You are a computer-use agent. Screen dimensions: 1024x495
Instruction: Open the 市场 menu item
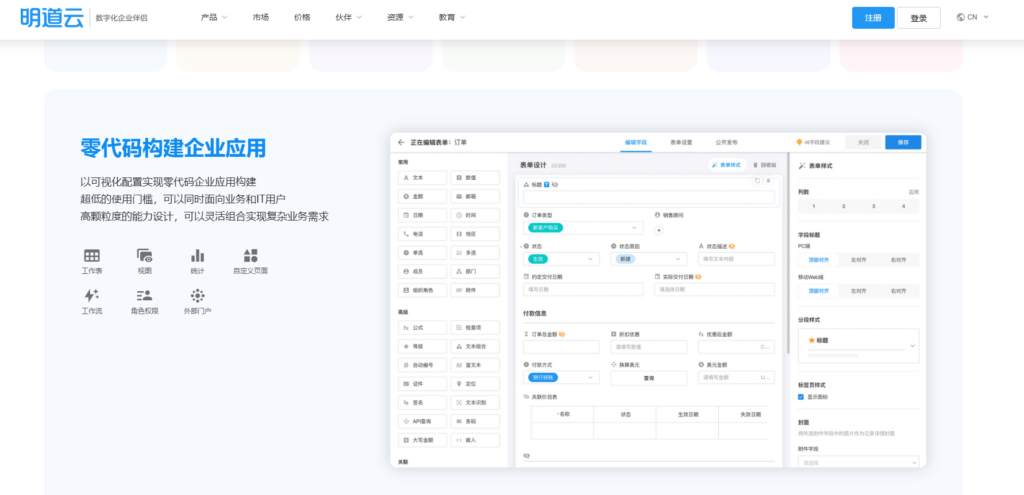coord(261,18)
